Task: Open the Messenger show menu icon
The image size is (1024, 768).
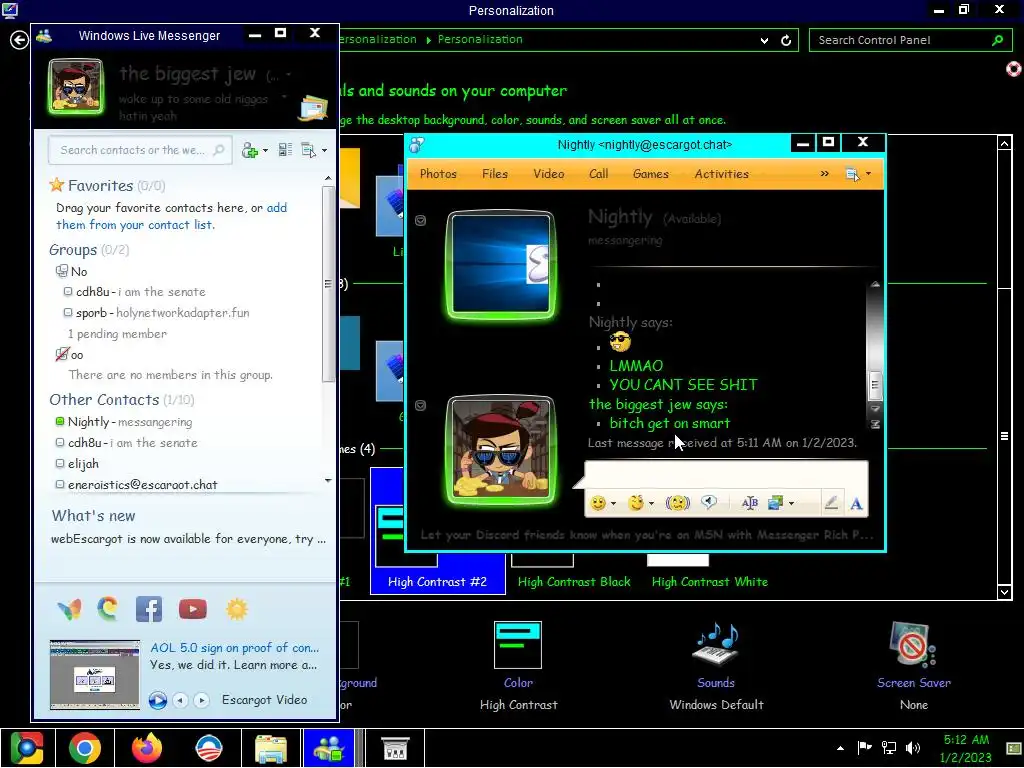Action: 309,150
